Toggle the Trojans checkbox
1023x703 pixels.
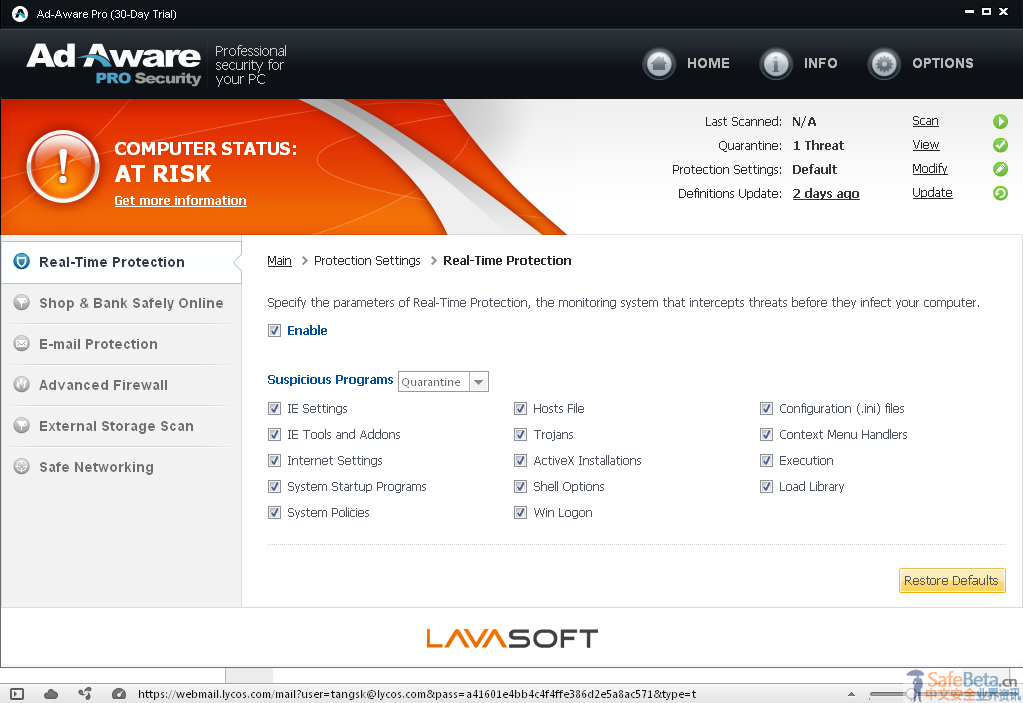tap(521, 435)
